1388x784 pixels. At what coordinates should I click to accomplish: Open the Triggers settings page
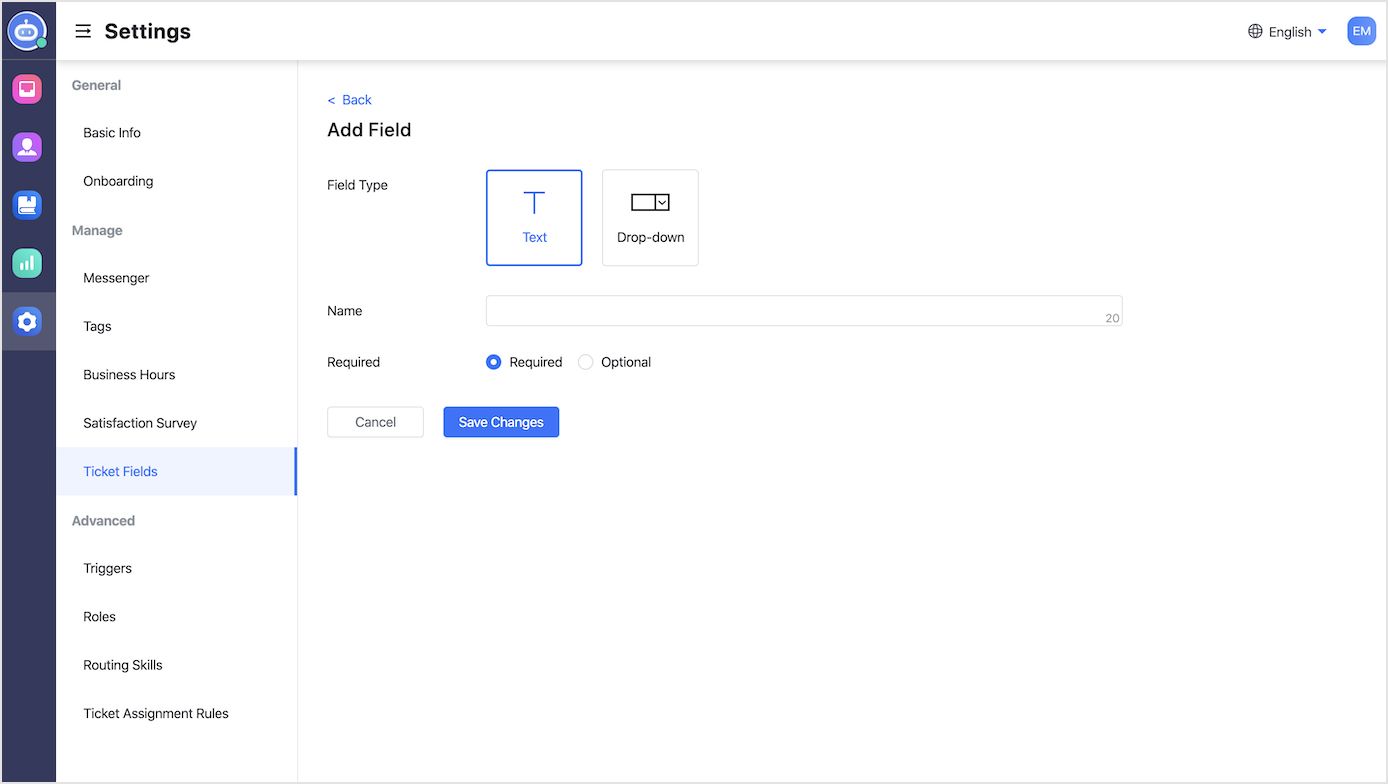(107, 568)
